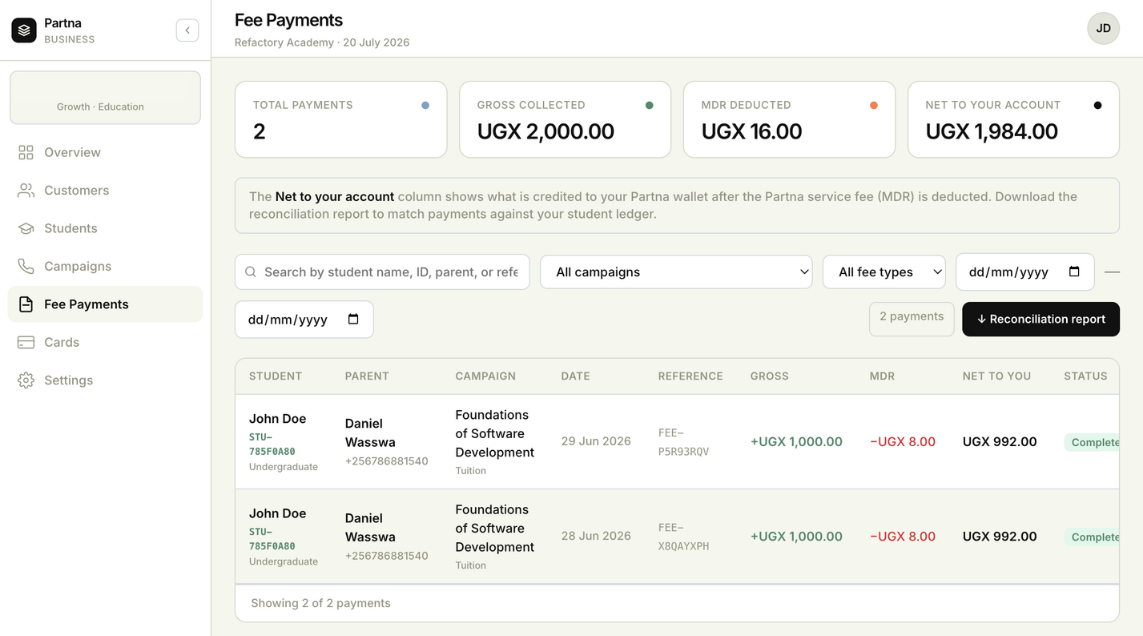This screenshot has height=636, width=1143.
Task: Click the Complete status of 29 Jun payment
Action: click(1092, 442)
